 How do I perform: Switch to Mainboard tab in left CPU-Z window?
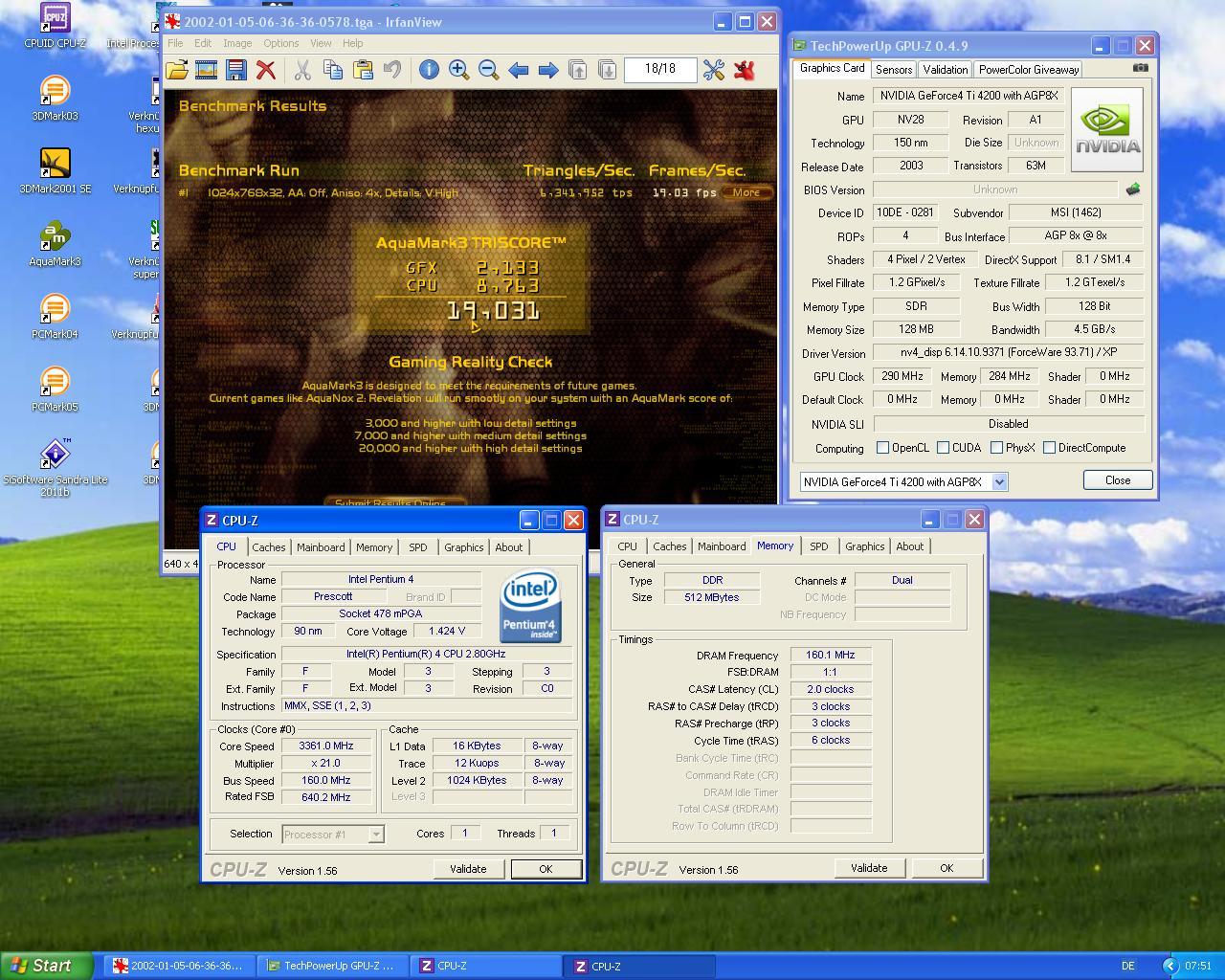point(321,547)
